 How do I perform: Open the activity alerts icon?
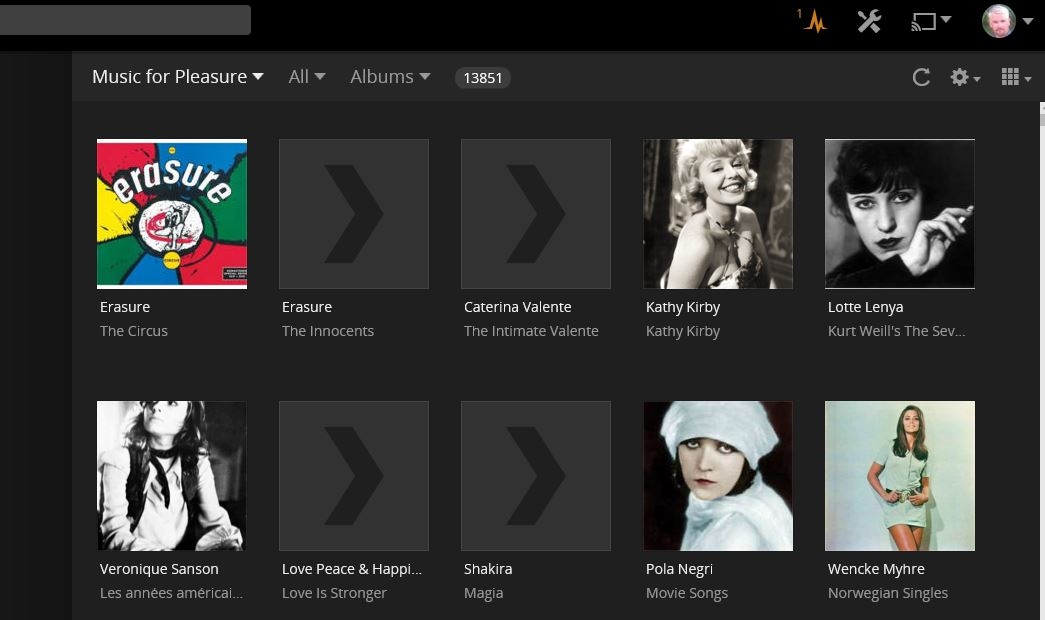812,21
